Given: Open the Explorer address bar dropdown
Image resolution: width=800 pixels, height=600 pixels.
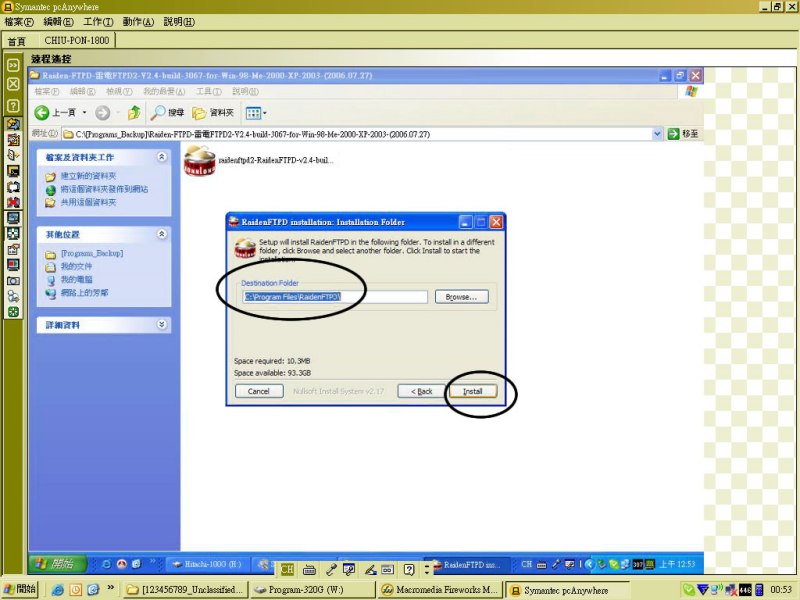Looking at the screenshot, I should 657,134.
